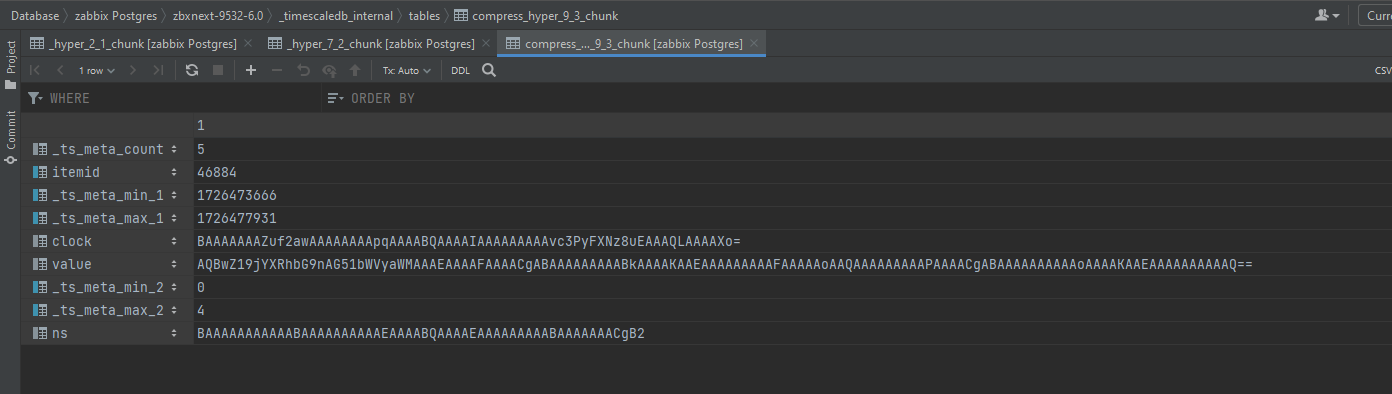Click the zabbix Postgres breadcrumb
Viewport: 1392px width, 394px height.
(x=116, y=16)
